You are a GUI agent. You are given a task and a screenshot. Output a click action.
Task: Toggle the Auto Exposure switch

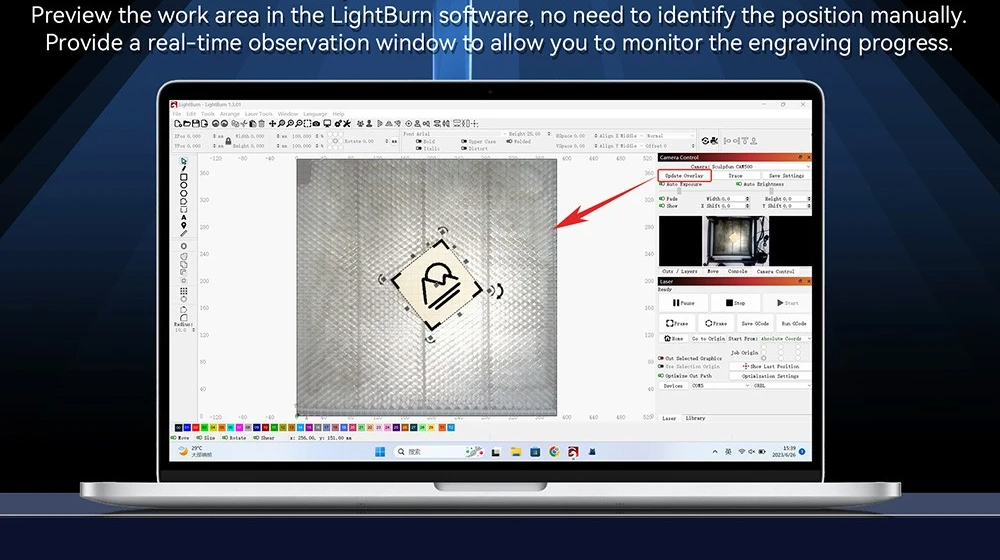coord(662,184)
